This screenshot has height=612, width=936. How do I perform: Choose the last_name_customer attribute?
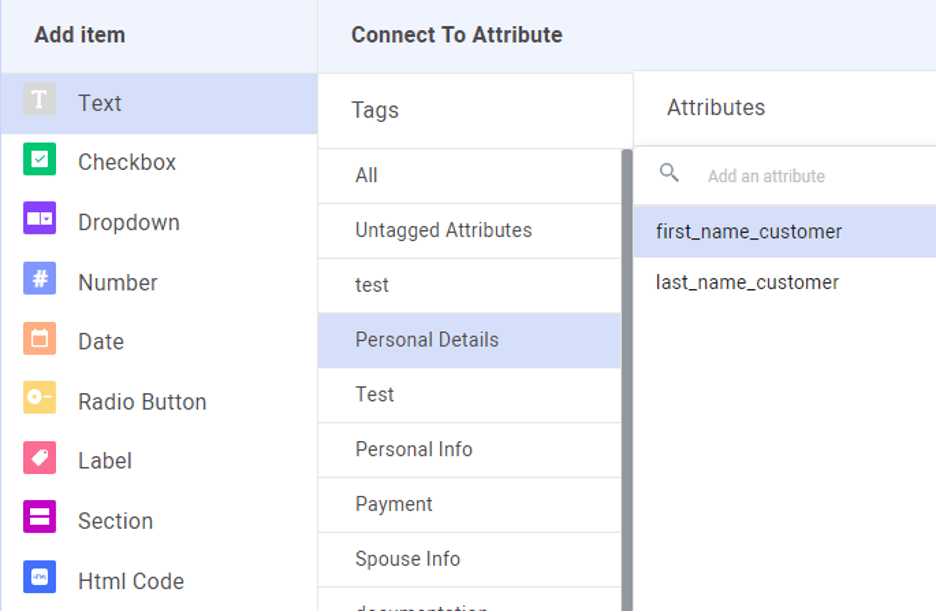coord(747,283)
